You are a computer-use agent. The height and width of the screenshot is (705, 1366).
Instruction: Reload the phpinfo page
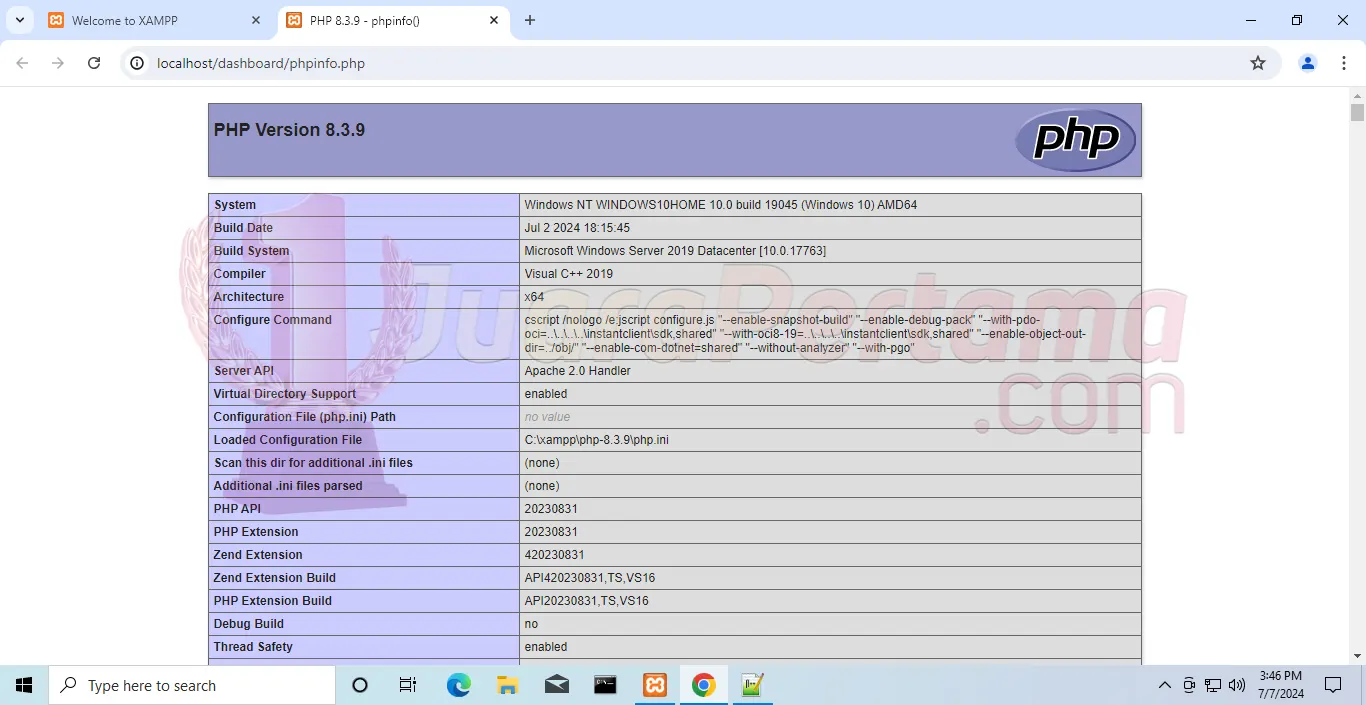click(94, 63)
